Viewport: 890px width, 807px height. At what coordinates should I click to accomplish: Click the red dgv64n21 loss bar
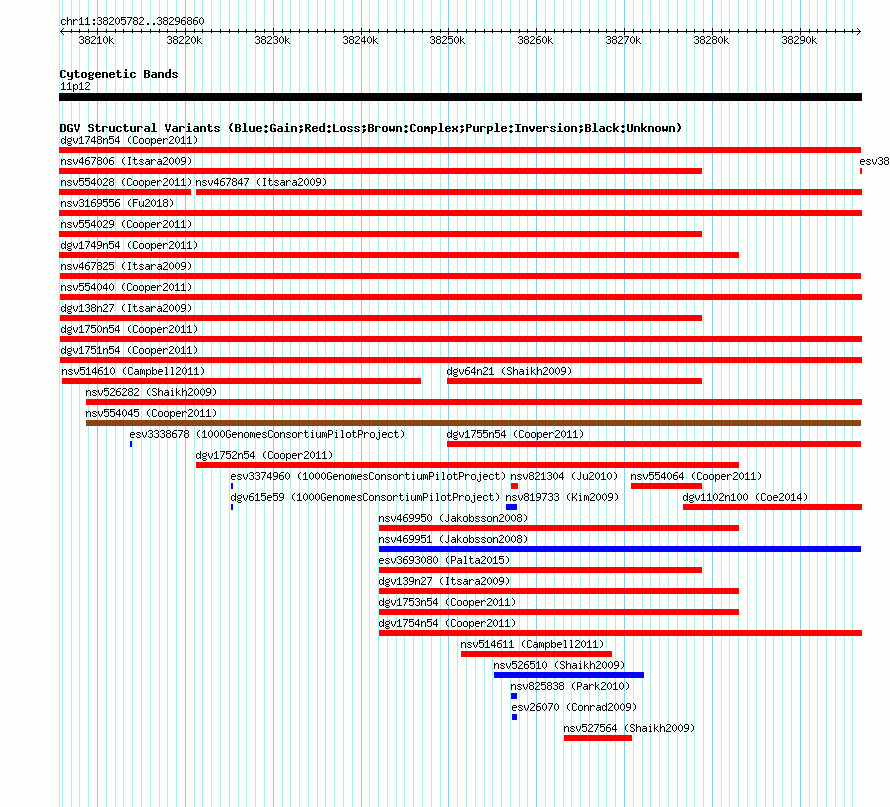point(574,381)
